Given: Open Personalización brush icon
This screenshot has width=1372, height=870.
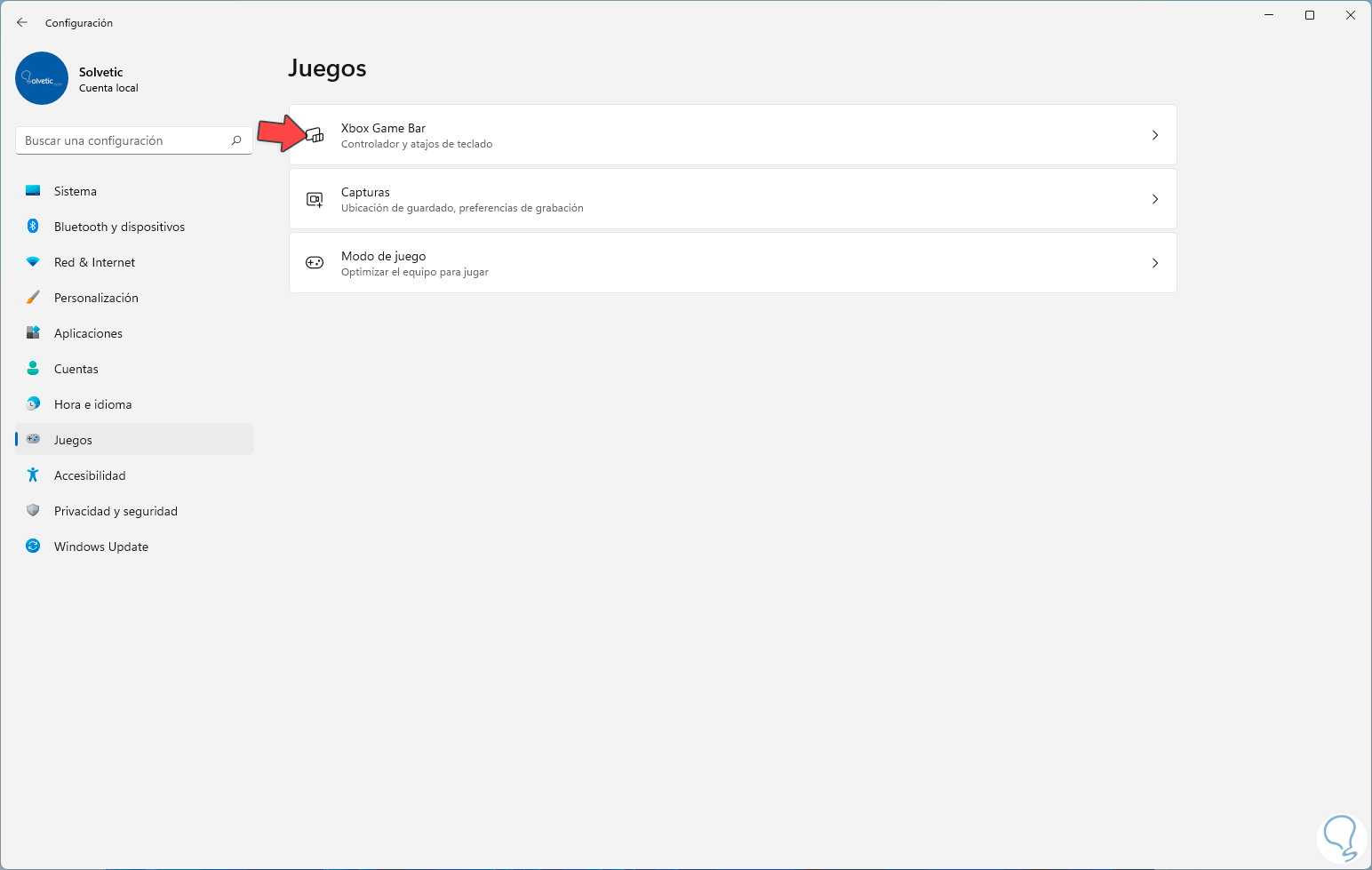Looking at the screenshot, I should (x=33, y=298).
